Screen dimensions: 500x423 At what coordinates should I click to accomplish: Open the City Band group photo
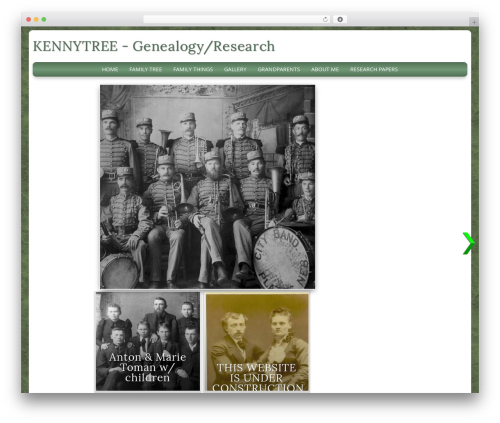(207, 187)
